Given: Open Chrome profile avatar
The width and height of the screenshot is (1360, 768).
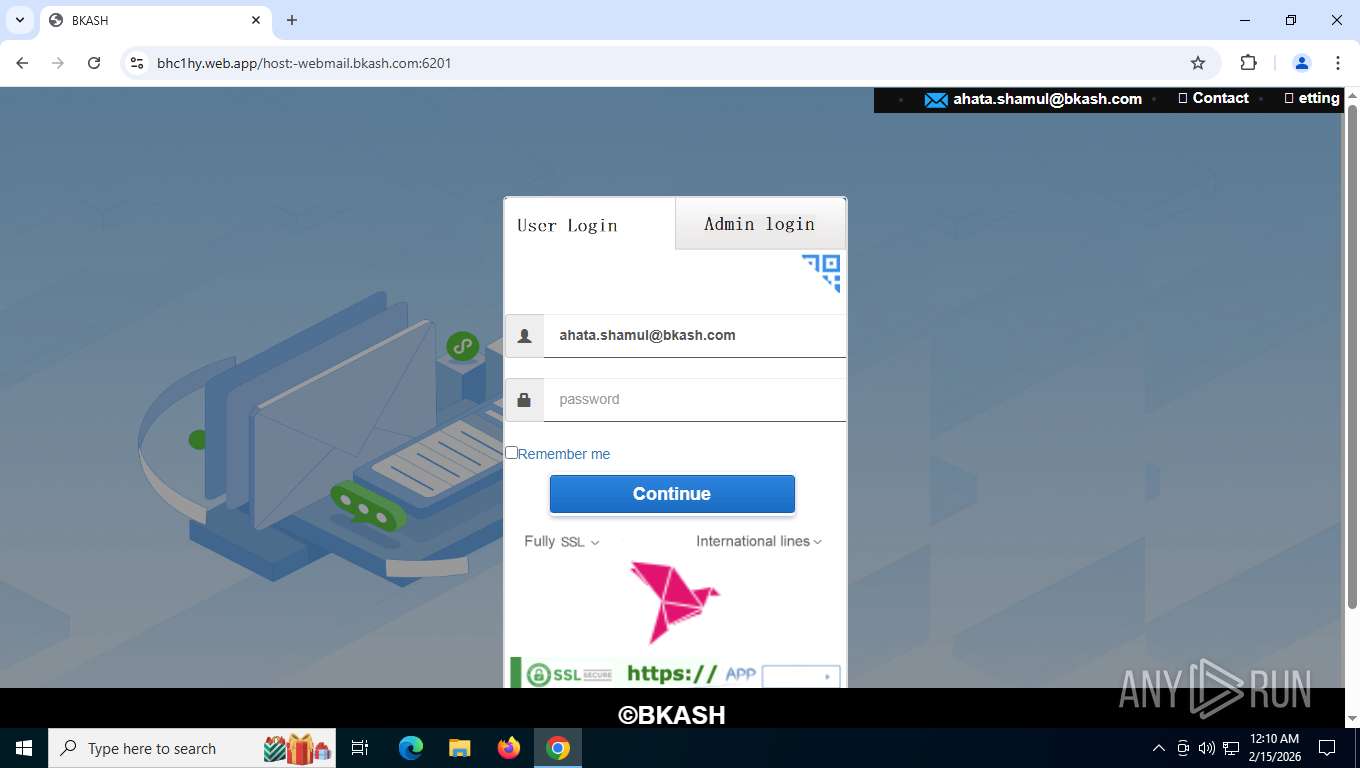Looking at the screenshot, I should tap(1302, 63).
